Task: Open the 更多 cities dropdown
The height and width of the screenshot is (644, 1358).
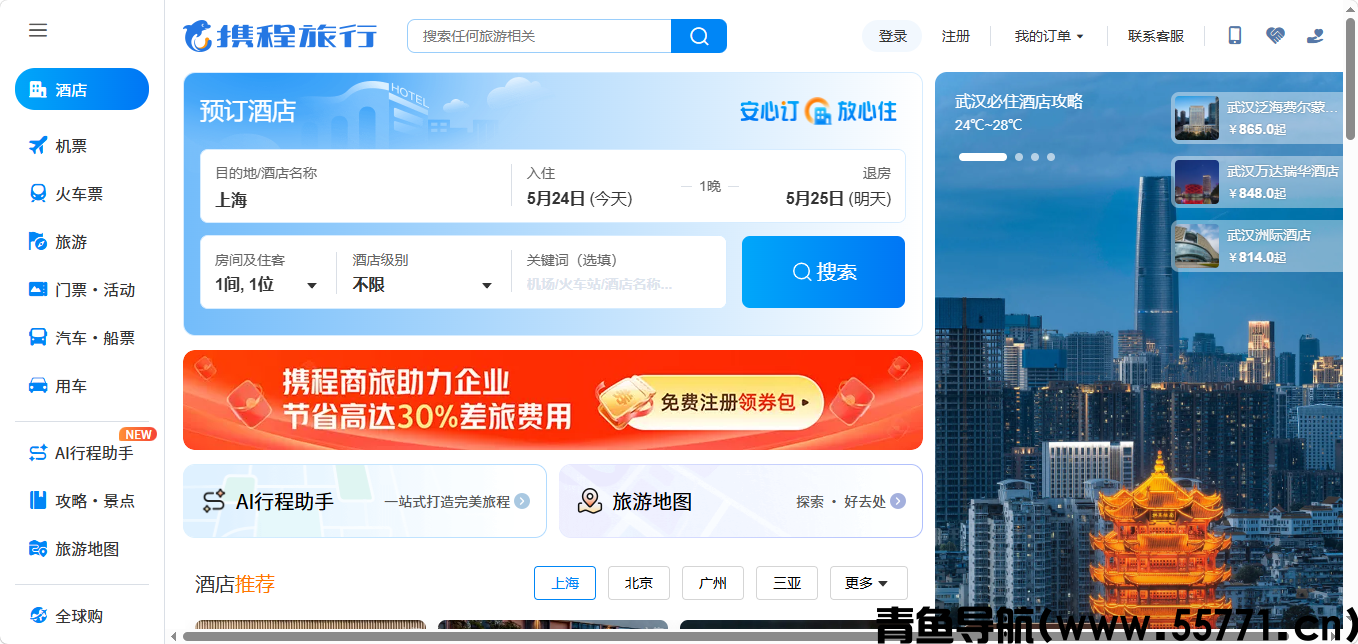Action: [868, 583]
